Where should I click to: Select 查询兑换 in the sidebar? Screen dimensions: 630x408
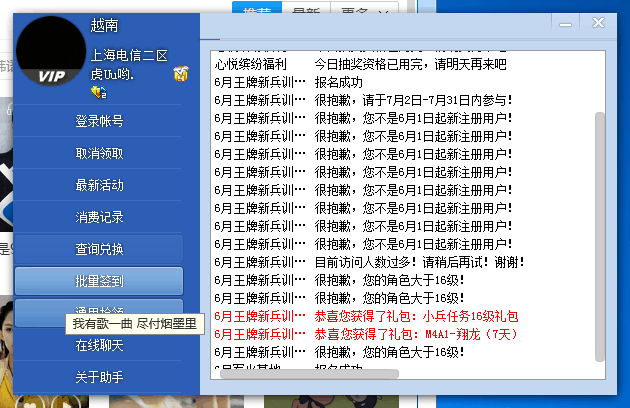(99, 249)
